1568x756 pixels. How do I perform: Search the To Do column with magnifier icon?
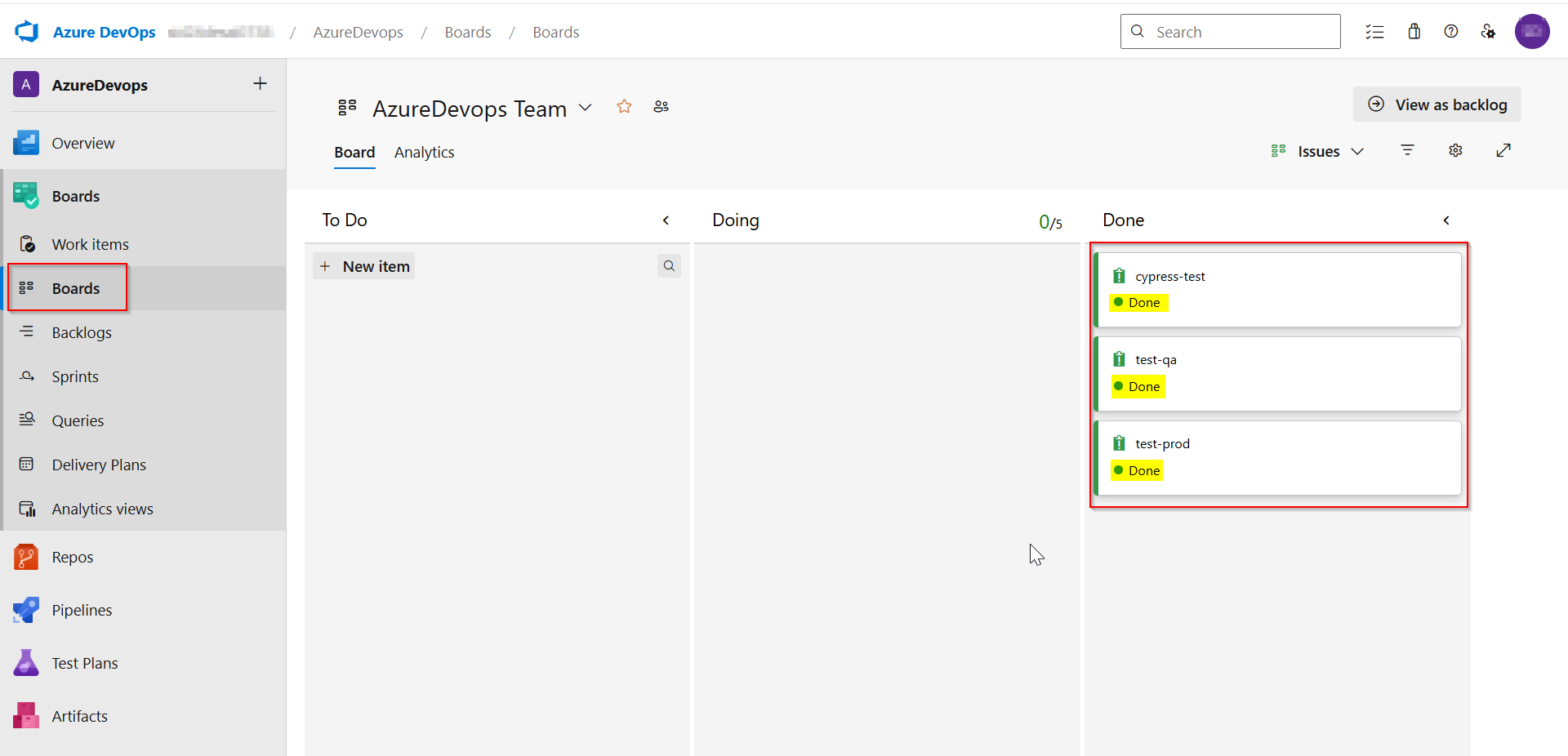tap(669, 266)
